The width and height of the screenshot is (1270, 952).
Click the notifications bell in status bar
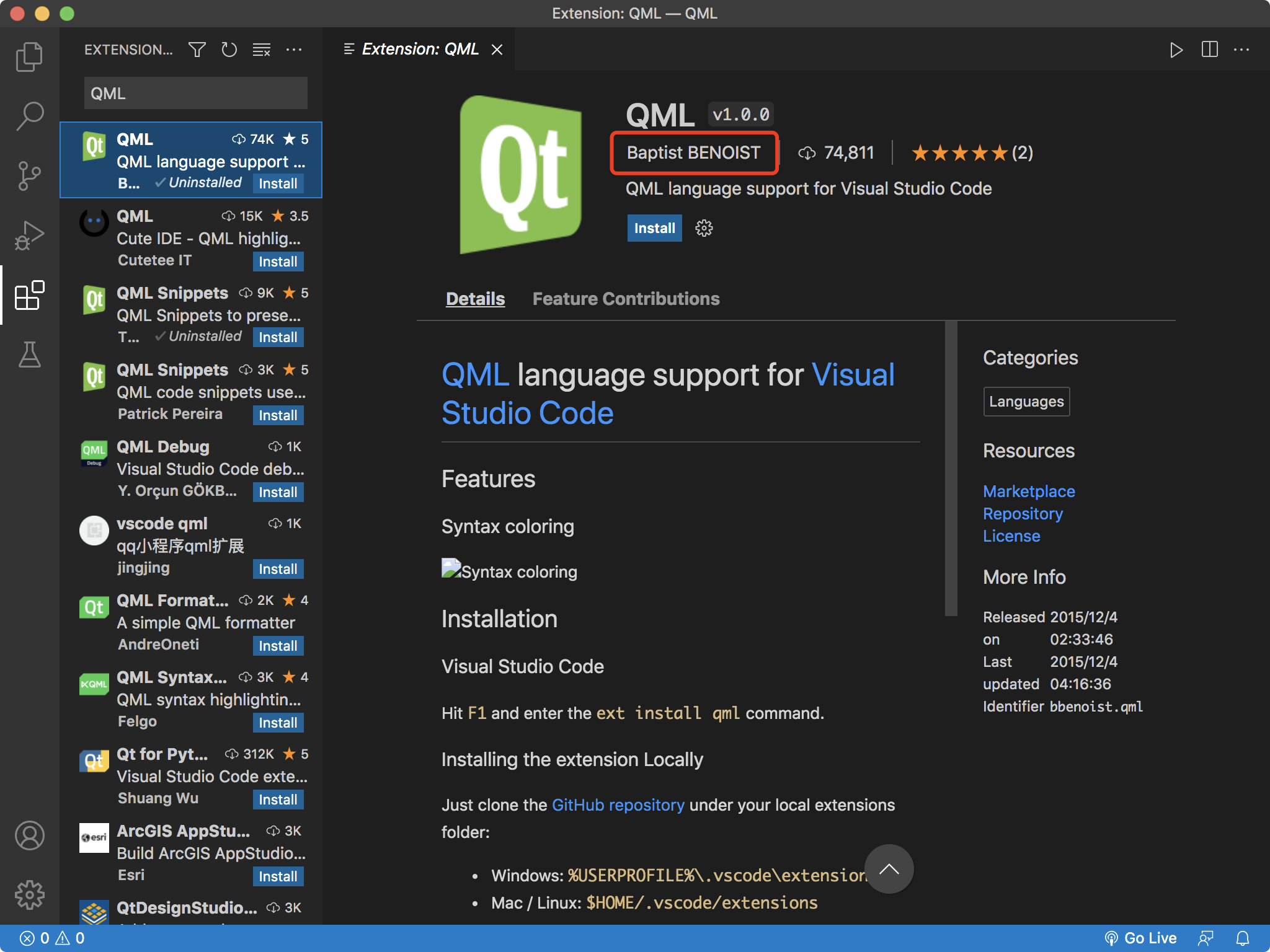click(1243, 938)
